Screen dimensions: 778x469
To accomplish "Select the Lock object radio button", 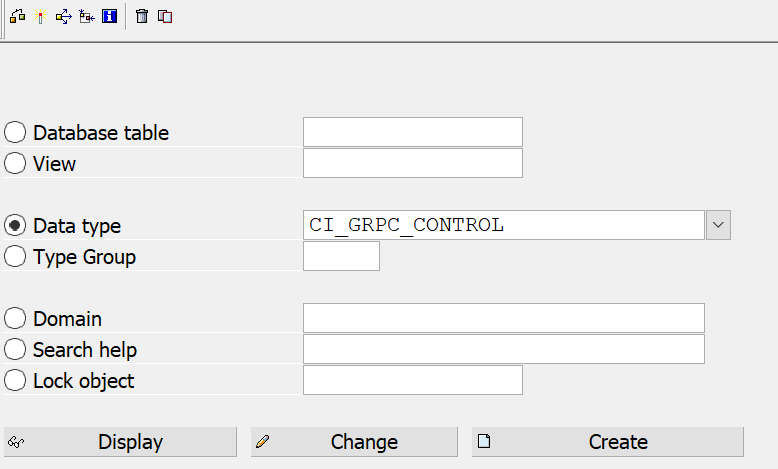I will pos(15,381).
